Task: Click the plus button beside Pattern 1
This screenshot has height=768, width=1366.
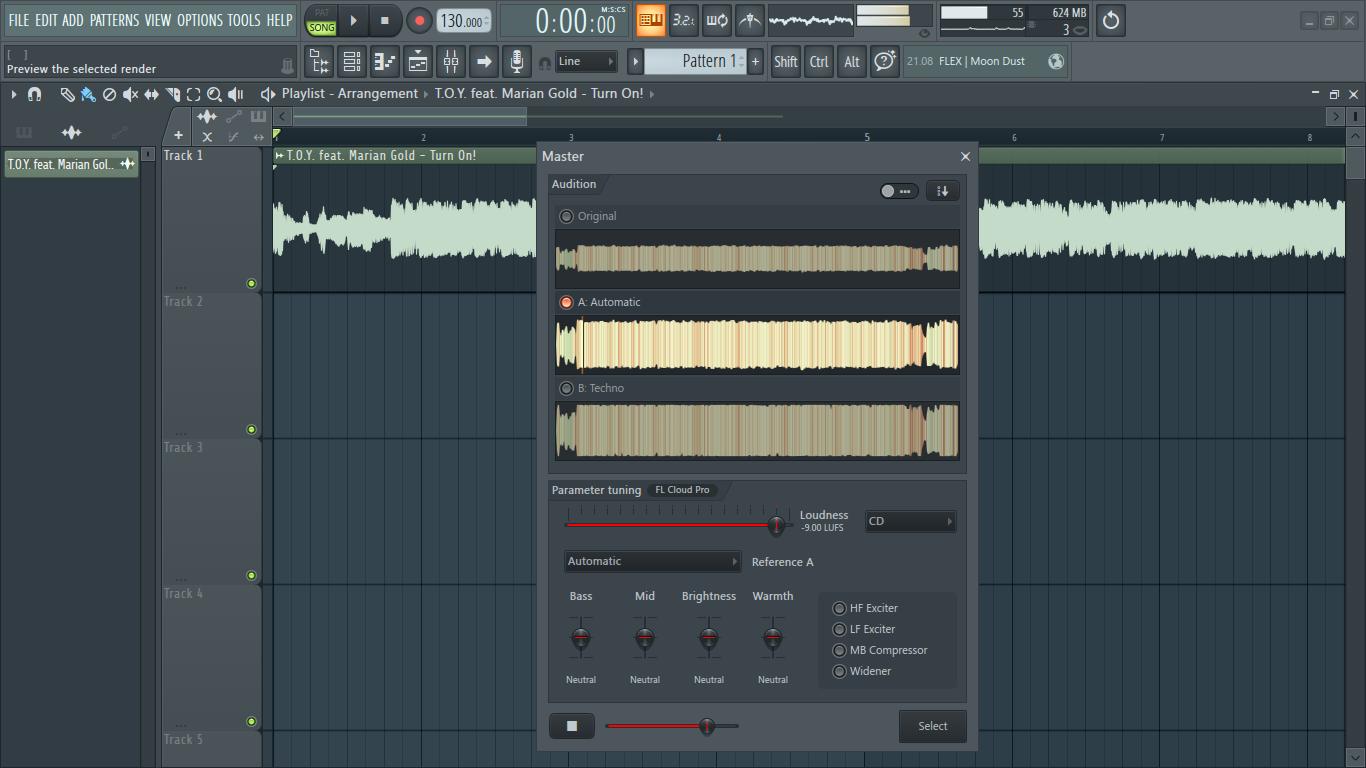Action: 755,62
